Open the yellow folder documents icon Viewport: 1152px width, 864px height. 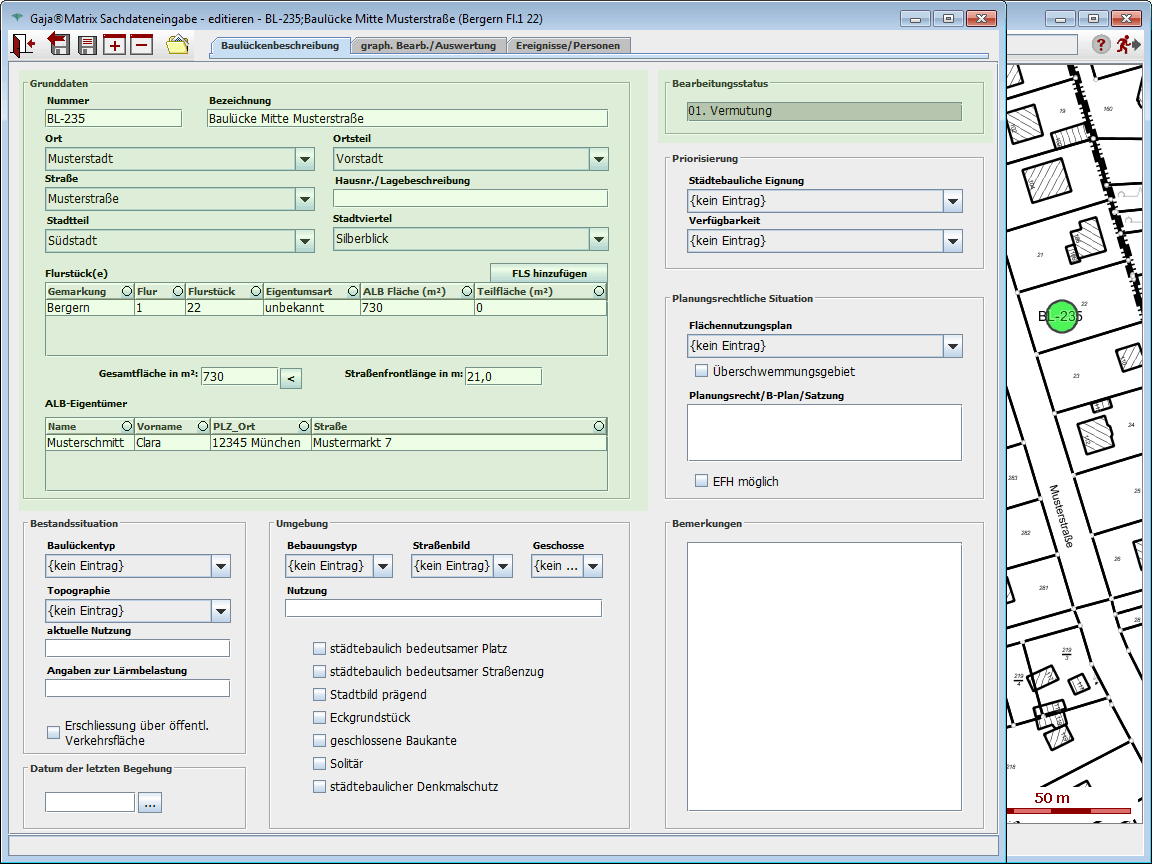177,45
